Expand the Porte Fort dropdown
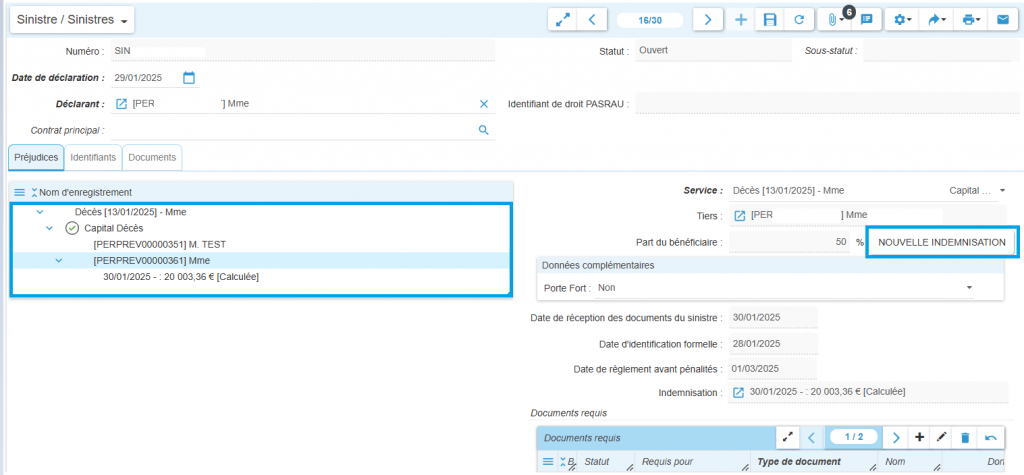Screen dimensions: 1024x475 969,288
